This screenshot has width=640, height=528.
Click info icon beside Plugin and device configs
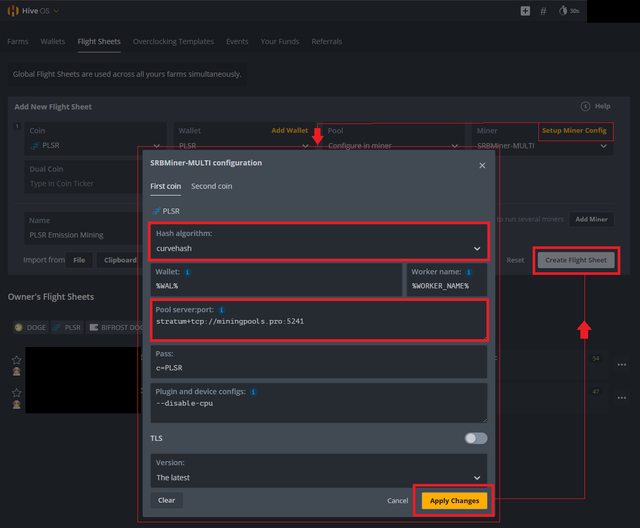253,392
